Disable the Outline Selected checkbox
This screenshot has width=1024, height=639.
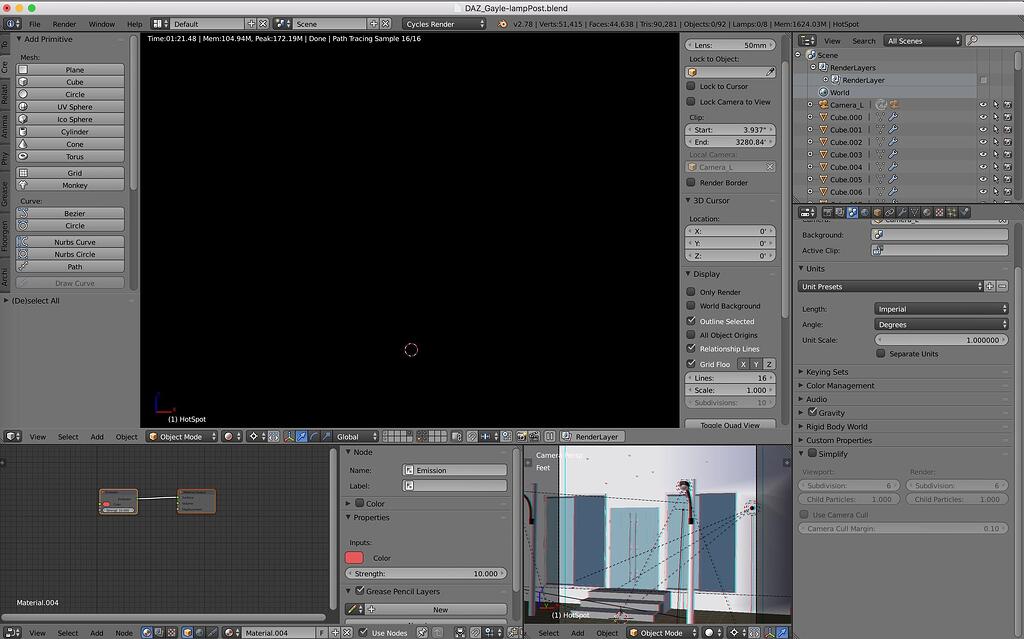tap(691, 321)
